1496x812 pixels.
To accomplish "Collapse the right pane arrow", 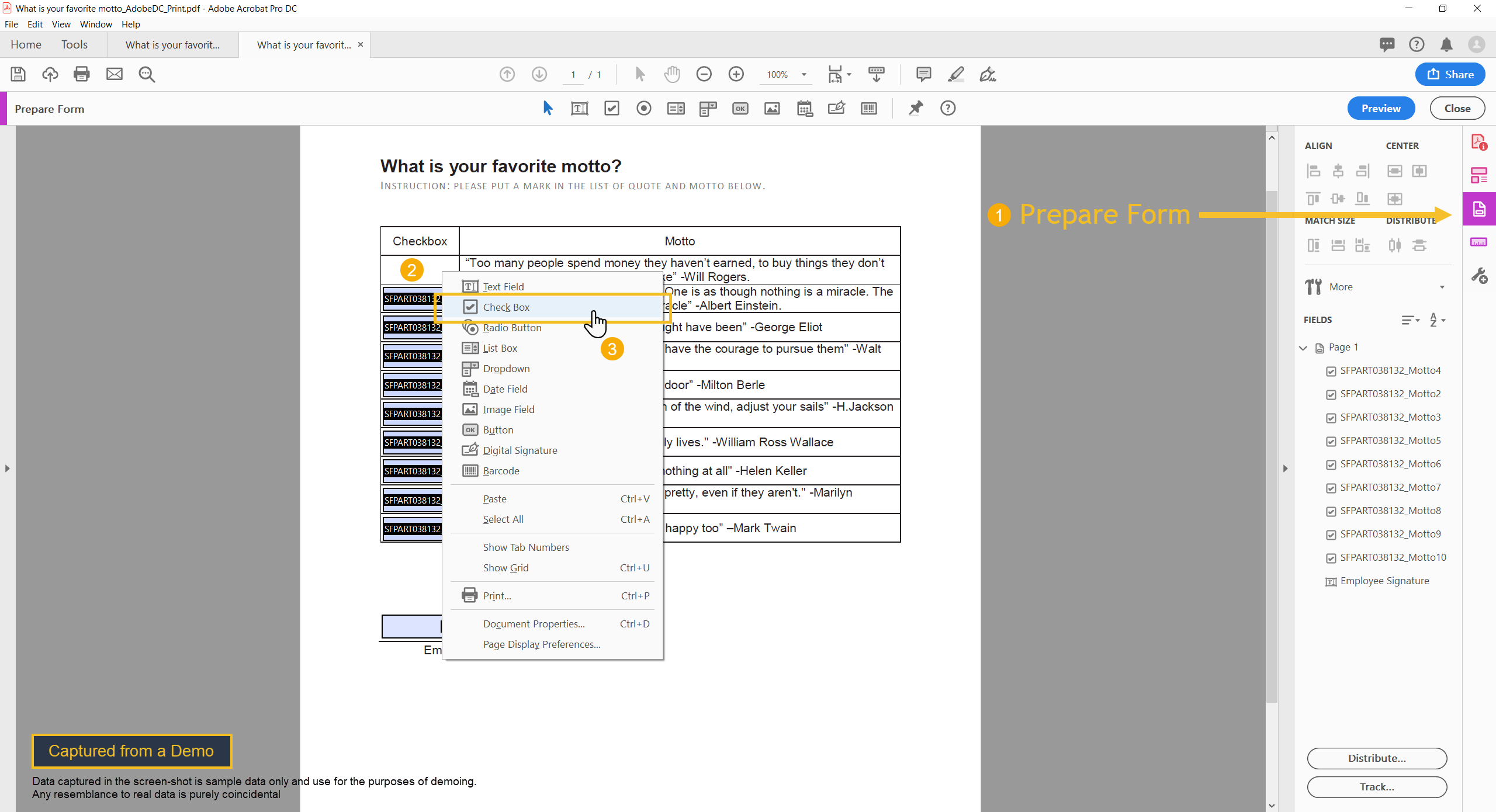I will click(1285, 469).
